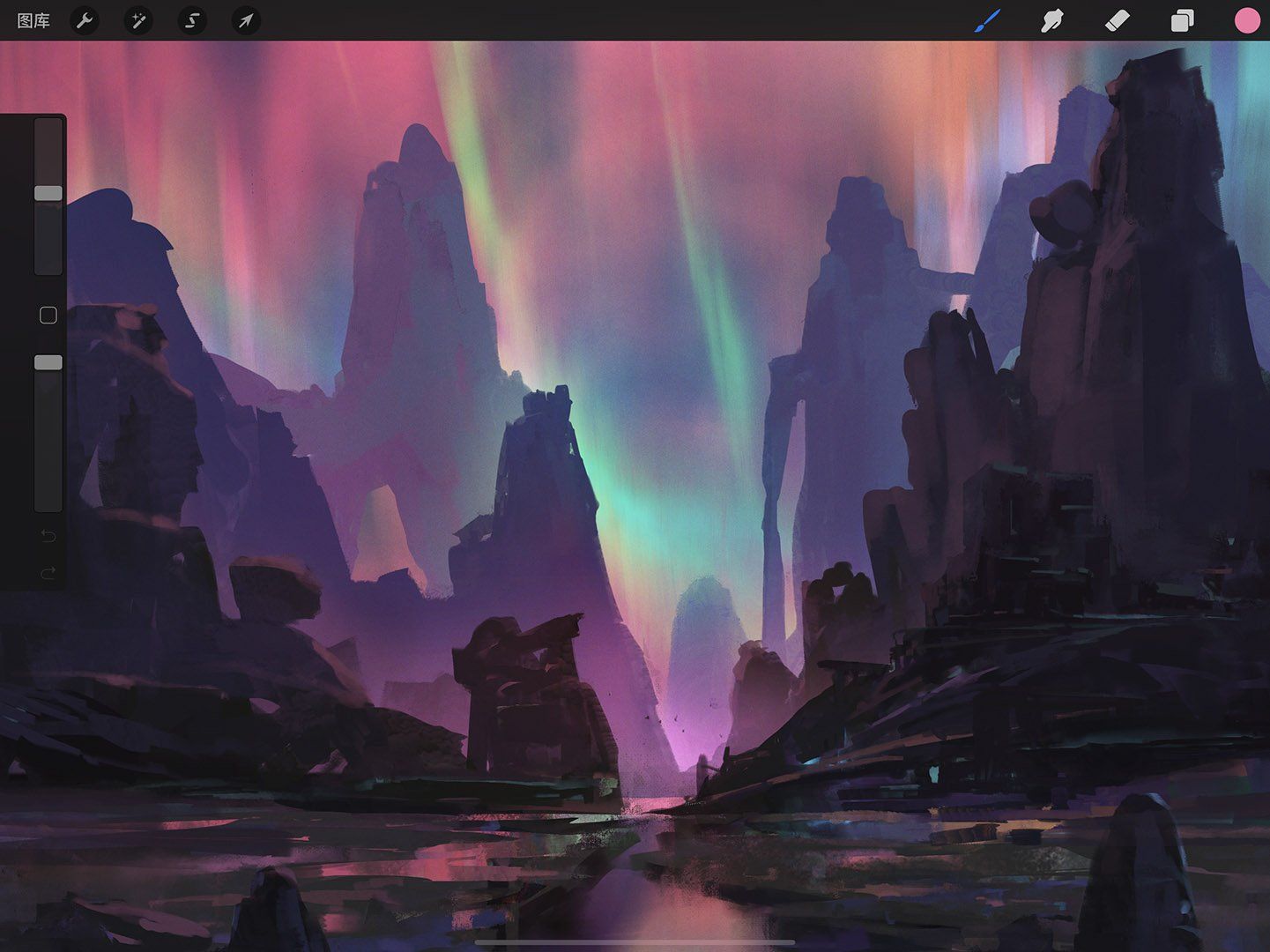
Task: Select the Transform arrow tool
Action: point(245,20)
